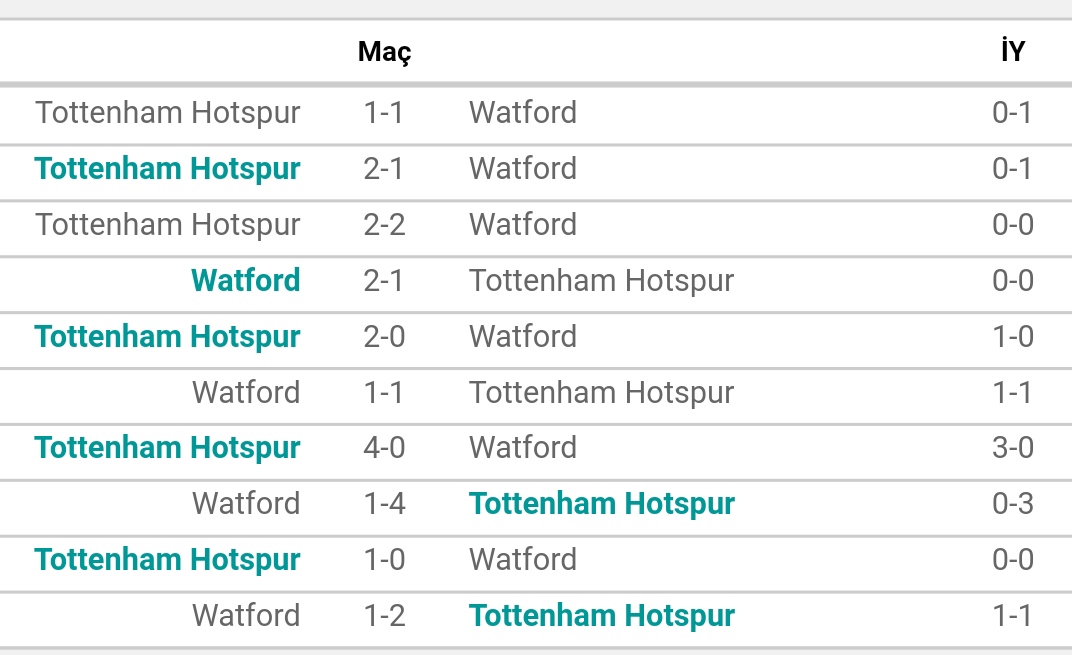This screenshot has height=655, width=1072.
Task: Click the İY column header
Action: [x=1013, y=51]
